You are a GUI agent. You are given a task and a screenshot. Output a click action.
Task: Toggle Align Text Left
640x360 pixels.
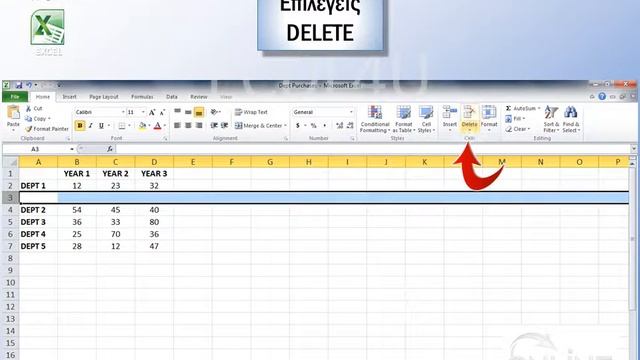pyautogui.click(x=177, y=126)
